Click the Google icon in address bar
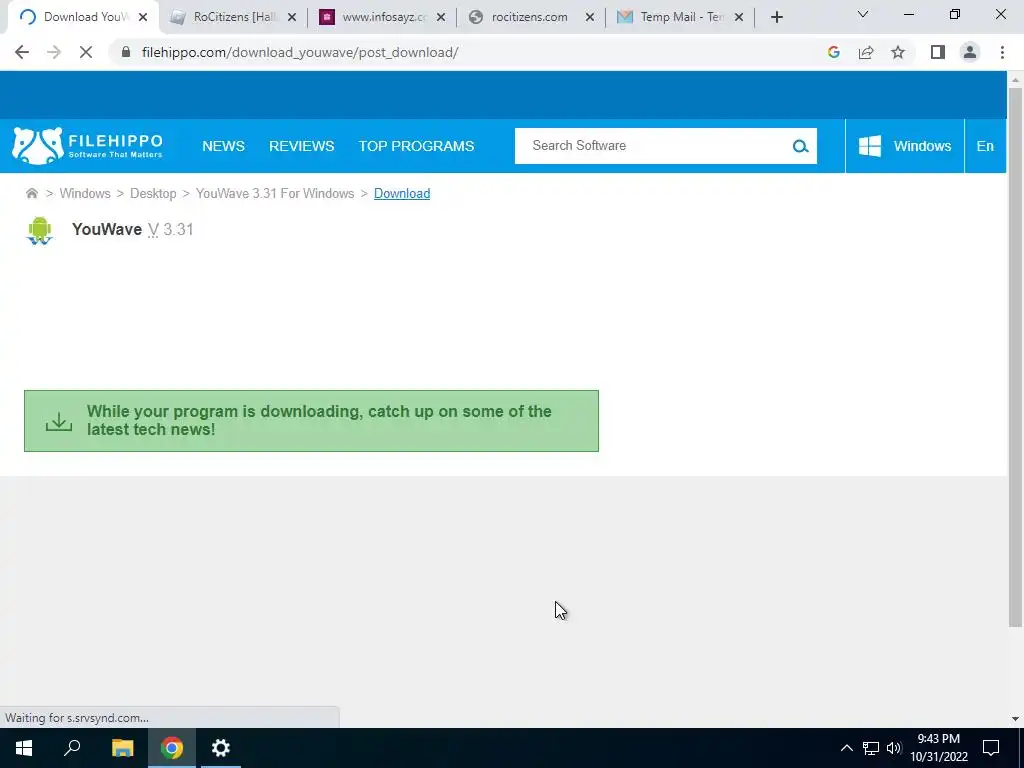This screenshot has height=768, width=1024. [x=833, y=52]
